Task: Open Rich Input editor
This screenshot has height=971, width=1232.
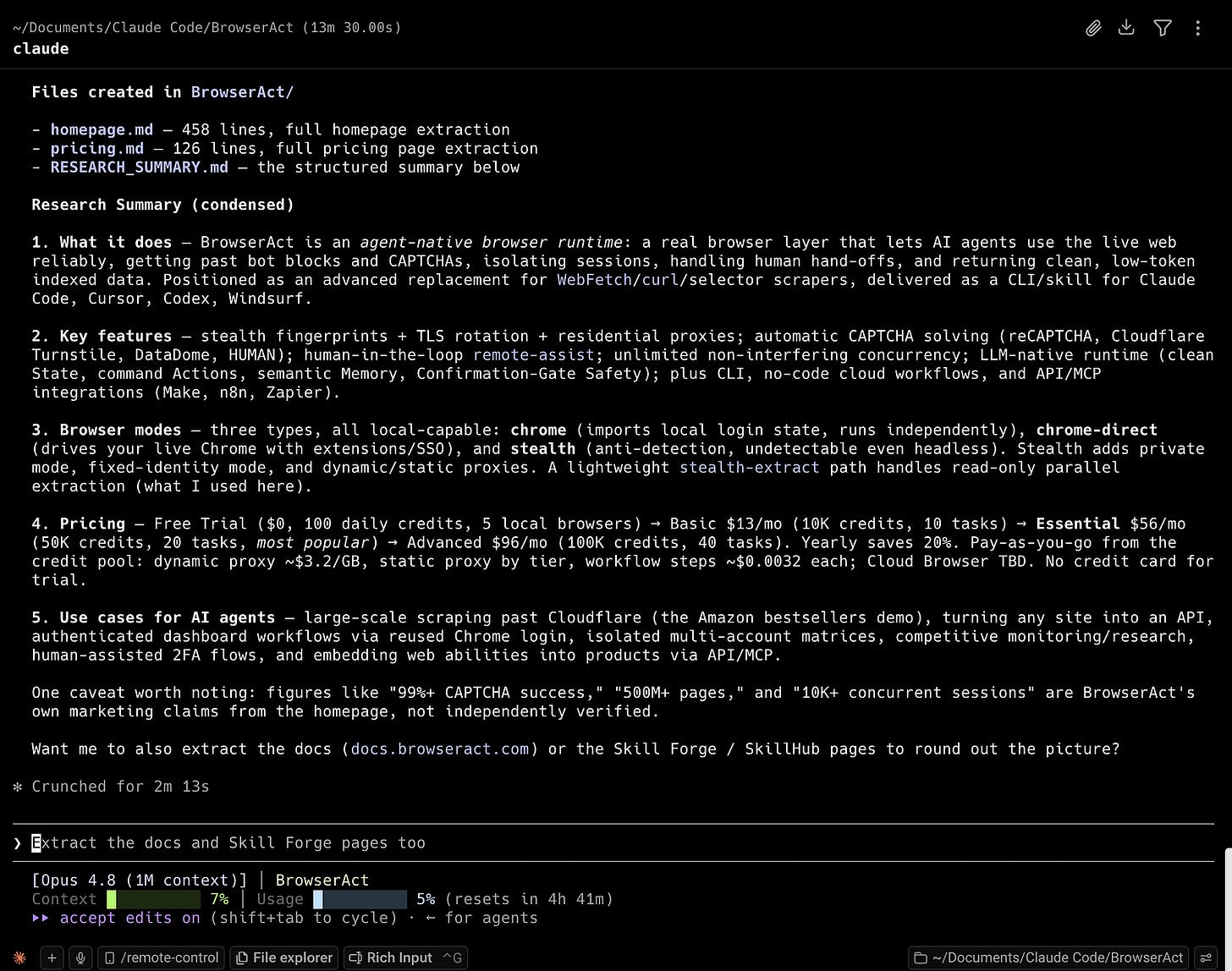Action: coord(405,957)
